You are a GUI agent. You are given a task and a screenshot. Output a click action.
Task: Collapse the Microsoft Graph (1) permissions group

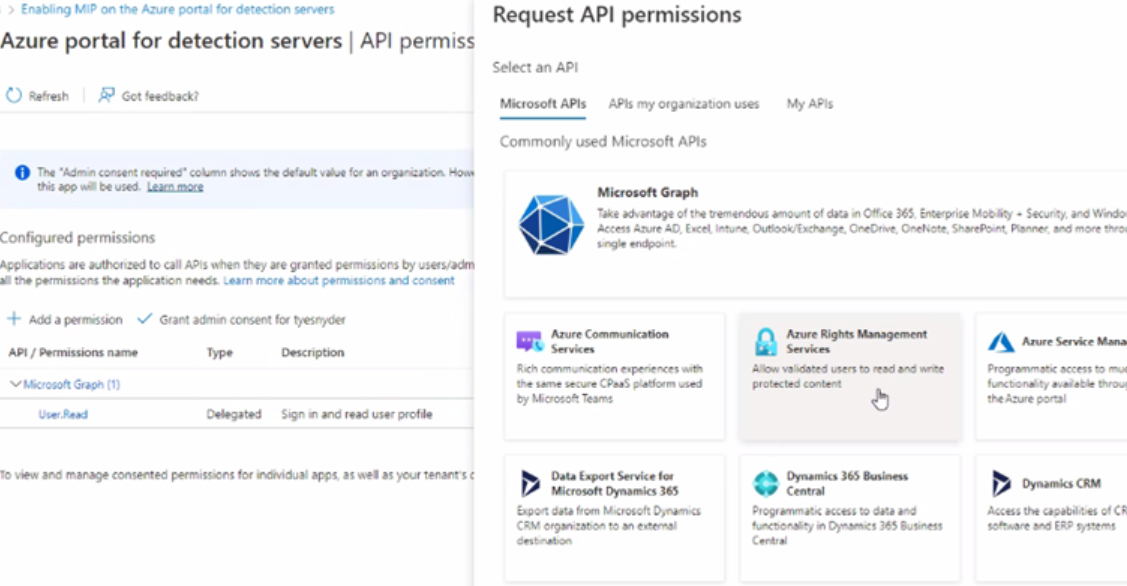(15, 384)
